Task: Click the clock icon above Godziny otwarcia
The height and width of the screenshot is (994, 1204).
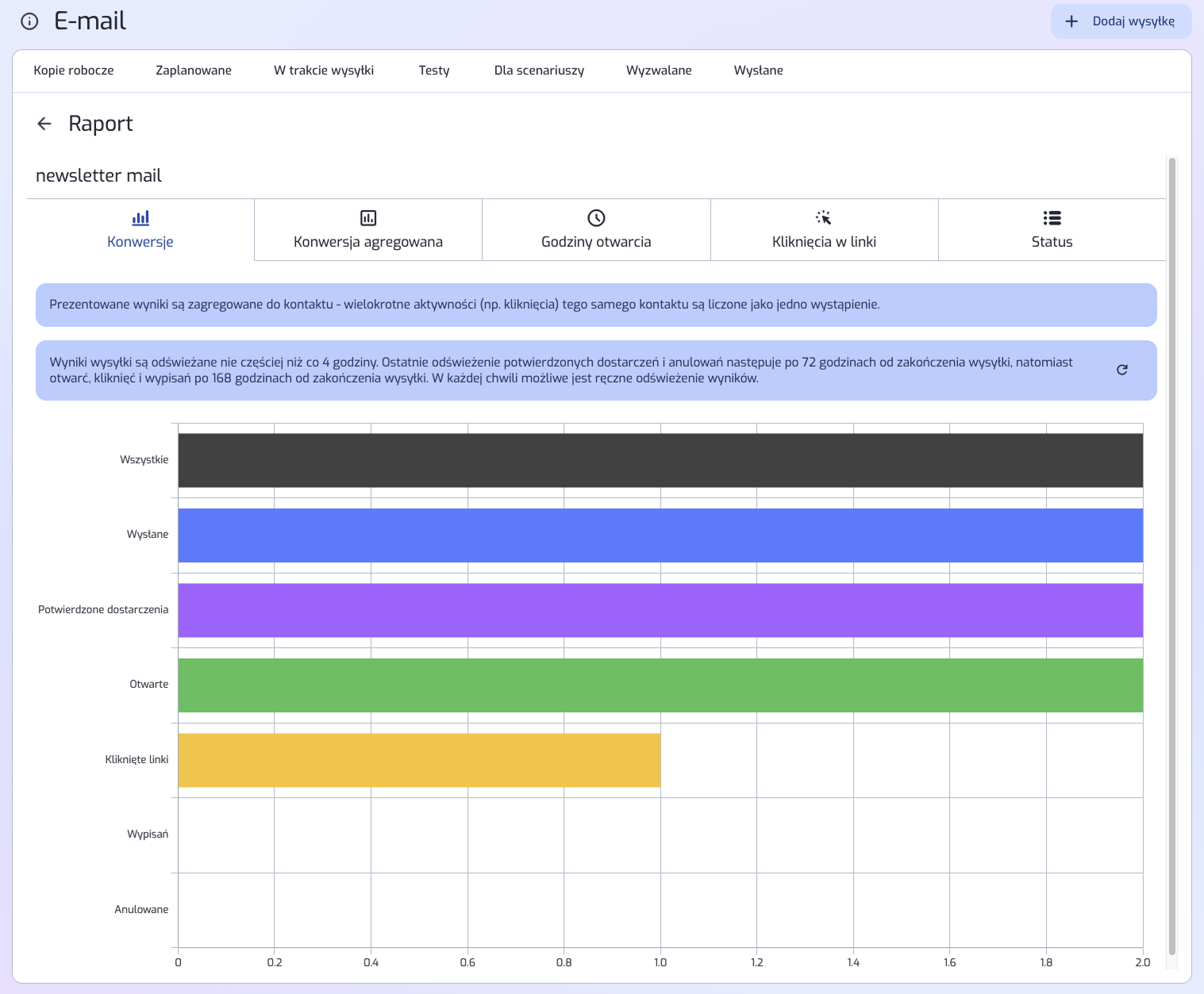Action: coord(596,218)
